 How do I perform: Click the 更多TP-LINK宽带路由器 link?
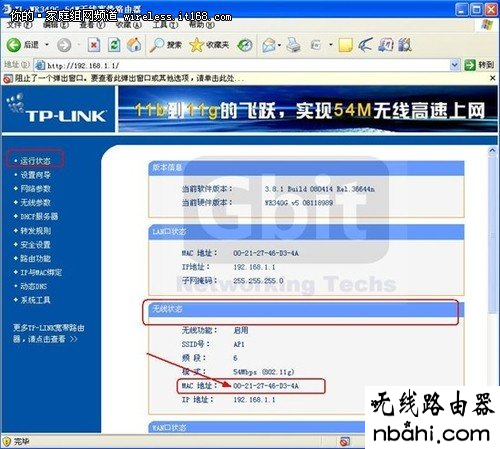(48, 333)
